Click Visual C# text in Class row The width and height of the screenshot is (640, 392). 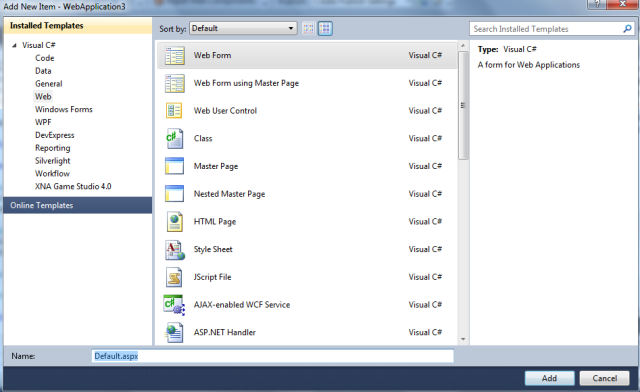click(x=425, y=138)
